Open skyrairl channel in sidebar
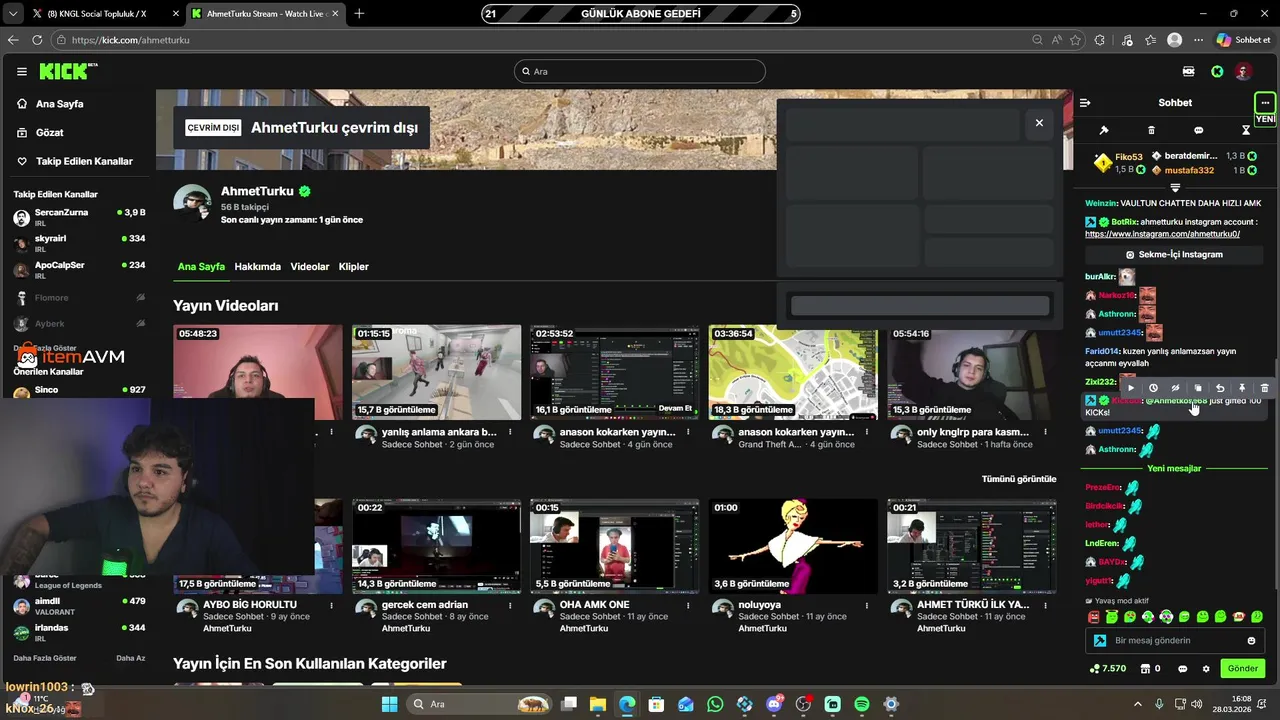Image resolution: width=1280 pixels, height=720 pixels. (x=78, y=243)
